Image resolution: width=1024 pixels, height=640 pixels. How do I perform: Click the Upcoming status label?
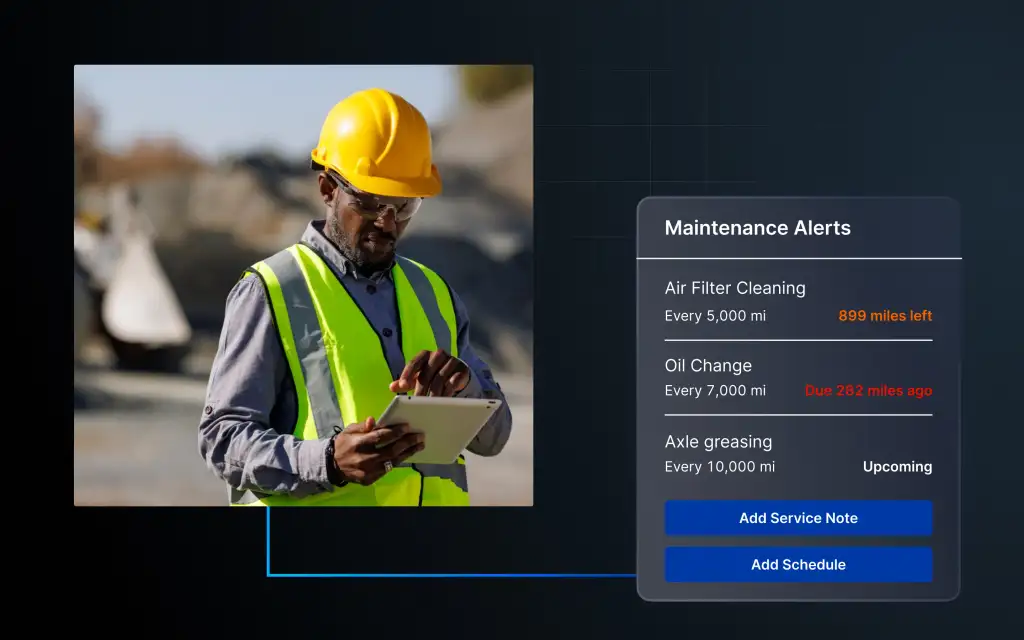click(897, 466)
